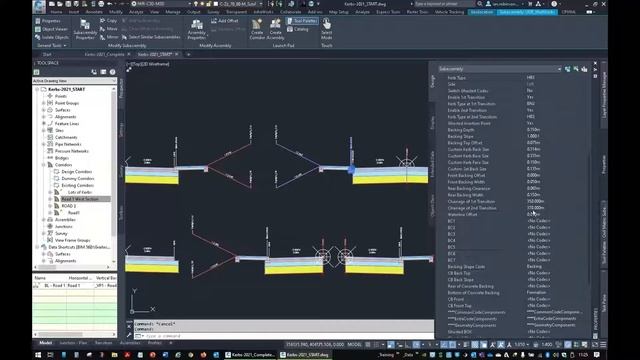This screenshot has width=640, height=360.
Task: Open the Survey ribbon tab
Action: (x=213, y=12)
